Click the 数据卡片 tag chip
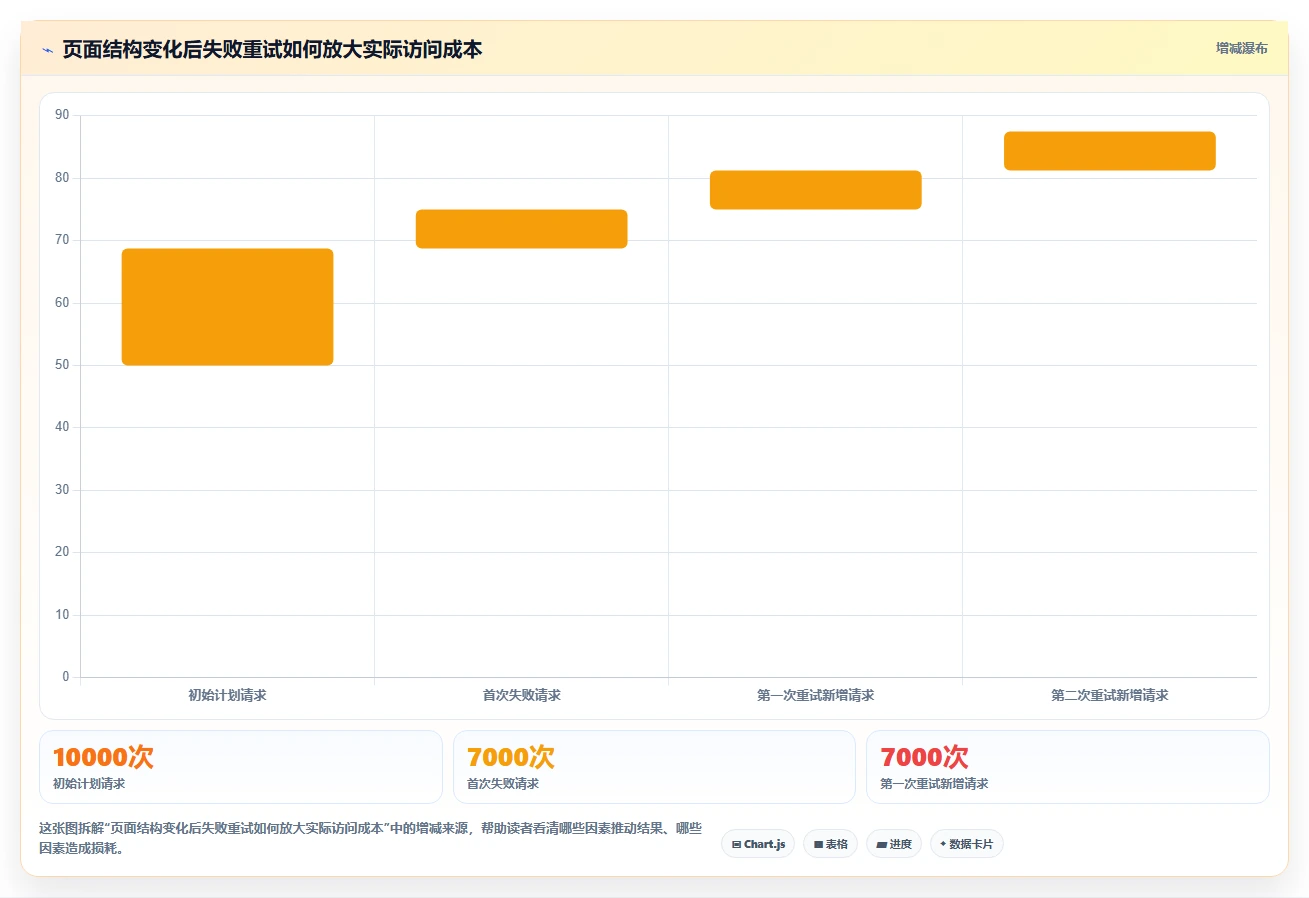This screenshot has width=1309, height=898. [x=966, y=844]
